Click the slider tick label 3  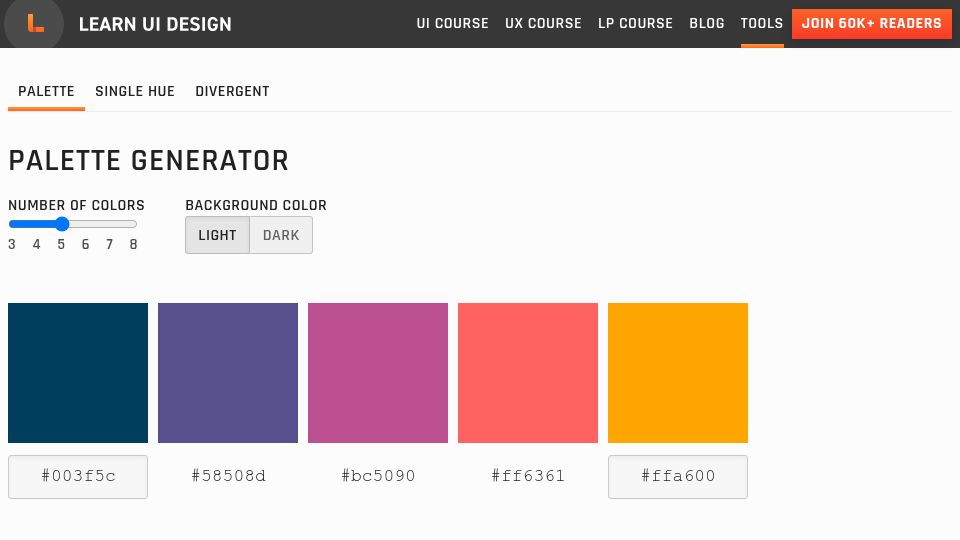[x=12, y=244]
